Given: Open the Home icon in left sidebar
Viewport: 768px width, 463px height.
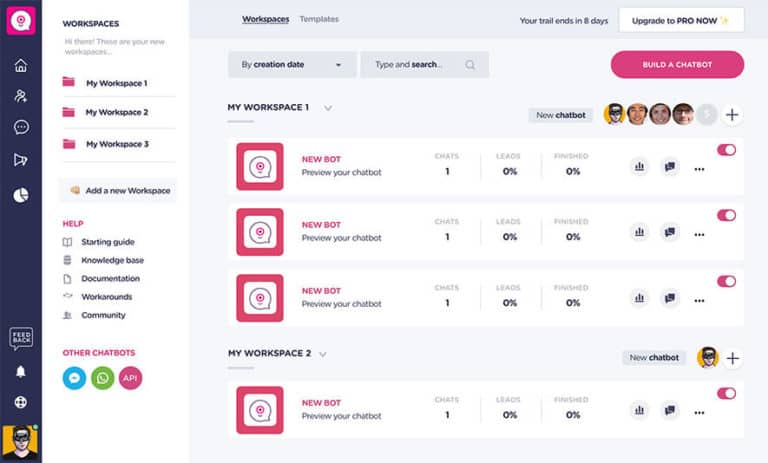Looking at the screenshot, I should coord(21,65).
